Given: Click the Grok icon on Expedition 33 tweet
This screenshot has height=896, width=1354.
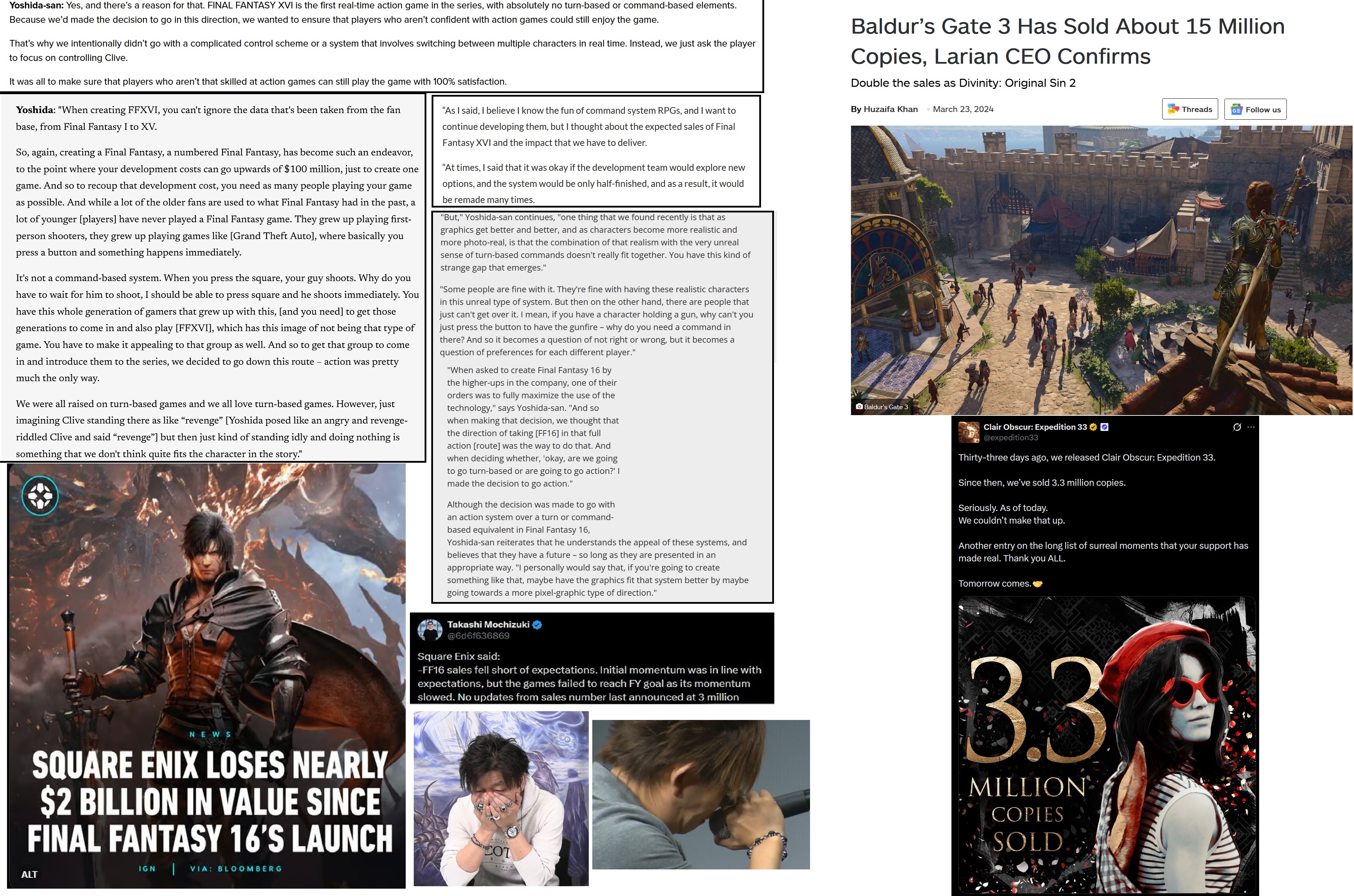Looking at the screenshot, I should coord(1237,427).
